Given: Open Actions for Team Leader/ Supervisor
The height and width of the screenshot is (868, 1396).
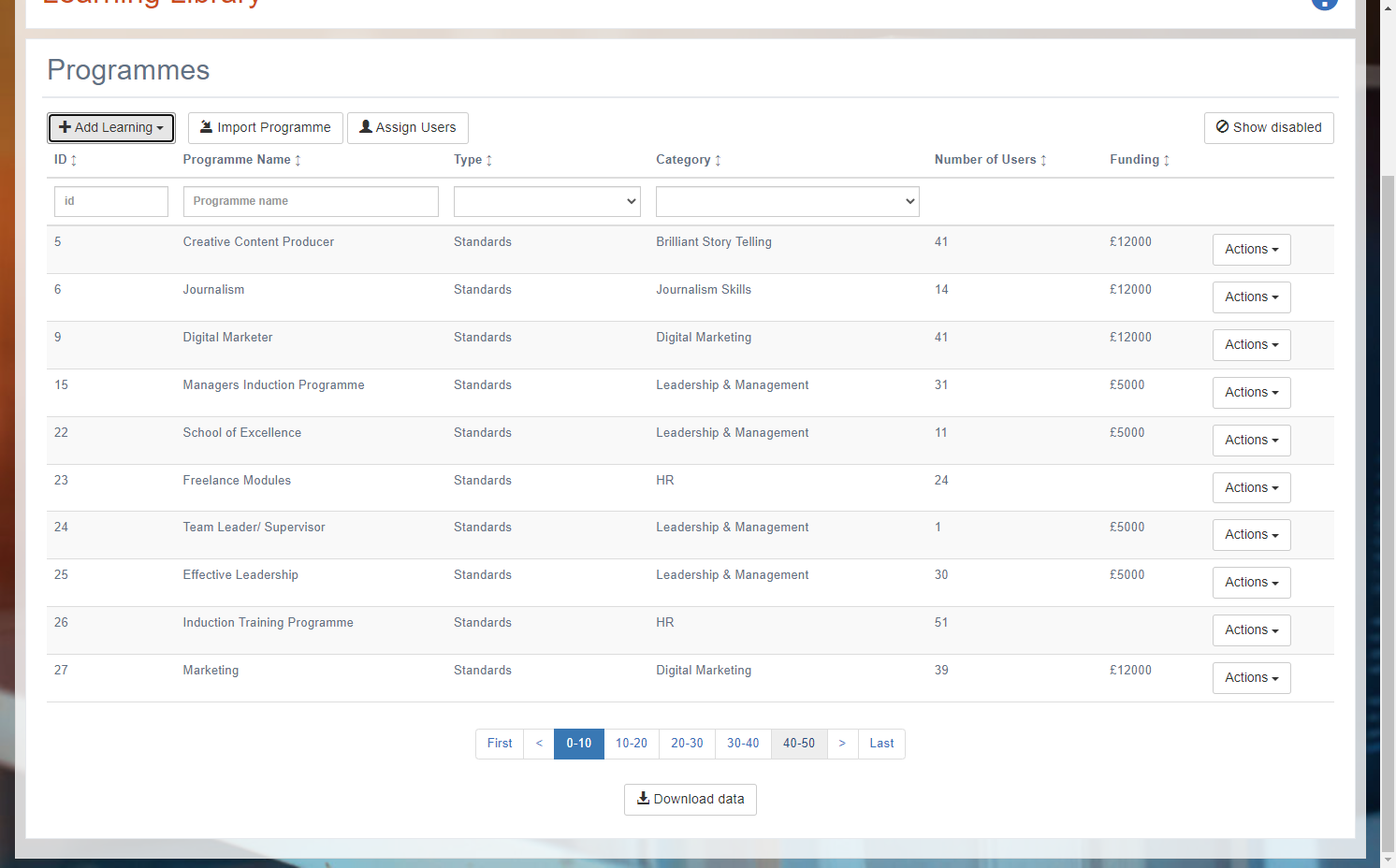Looking at the screenshot, I should [x=1251, y=535].
